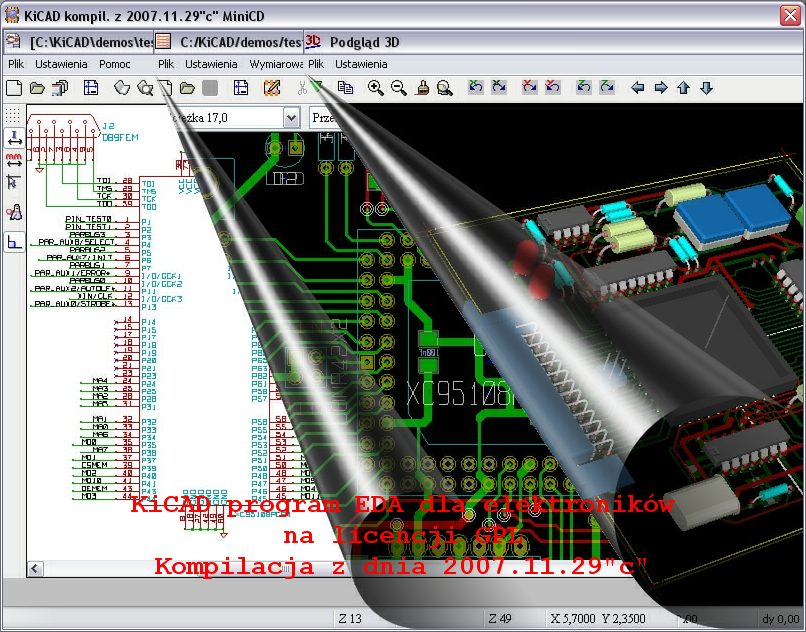Open Ustawienia menu in 3D viewer
This screenshot has height=632, width=806.
click(361, 64)
